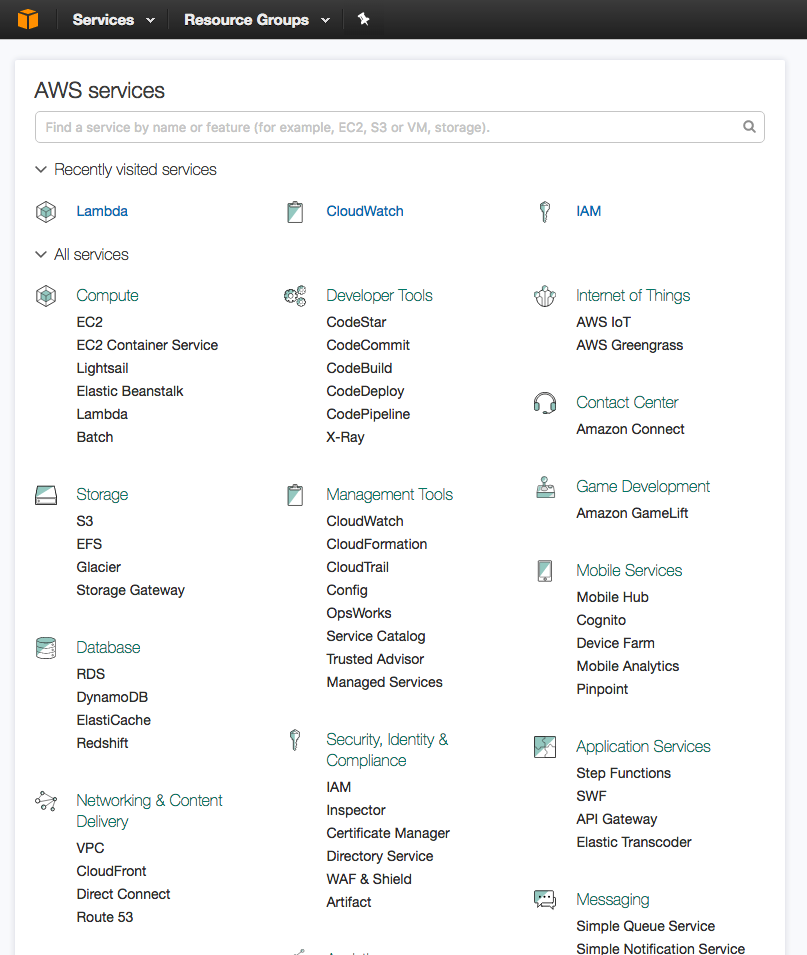Open the Services dropdown menu
Screen dimensions: 807x955
[x=113, y=19]
